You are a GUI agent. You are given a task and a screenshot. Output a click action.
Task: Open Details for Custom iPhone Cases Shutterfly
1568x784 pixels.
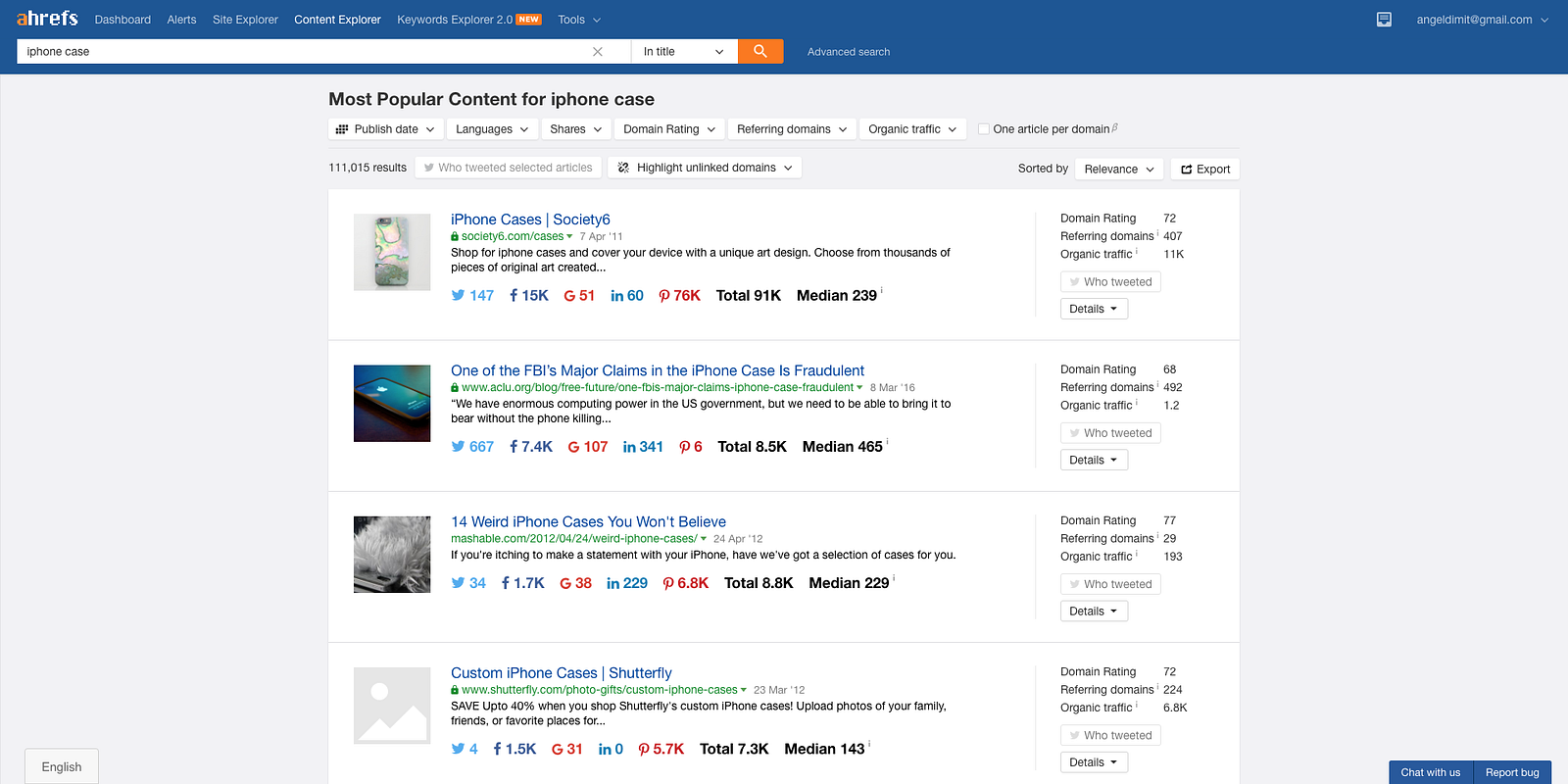coord(1094,762)
